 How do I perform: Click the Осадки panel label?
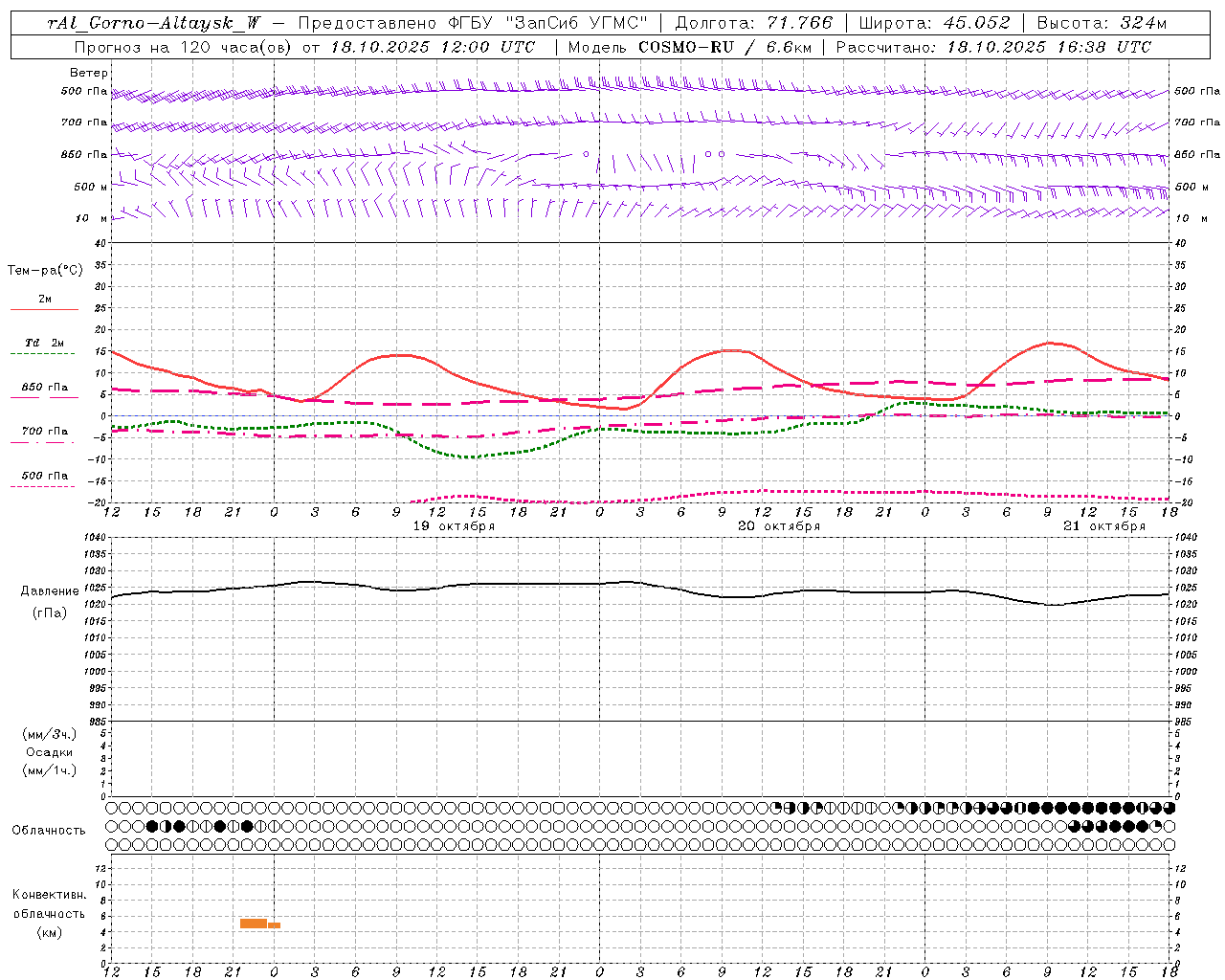click(x=50, y=752)
